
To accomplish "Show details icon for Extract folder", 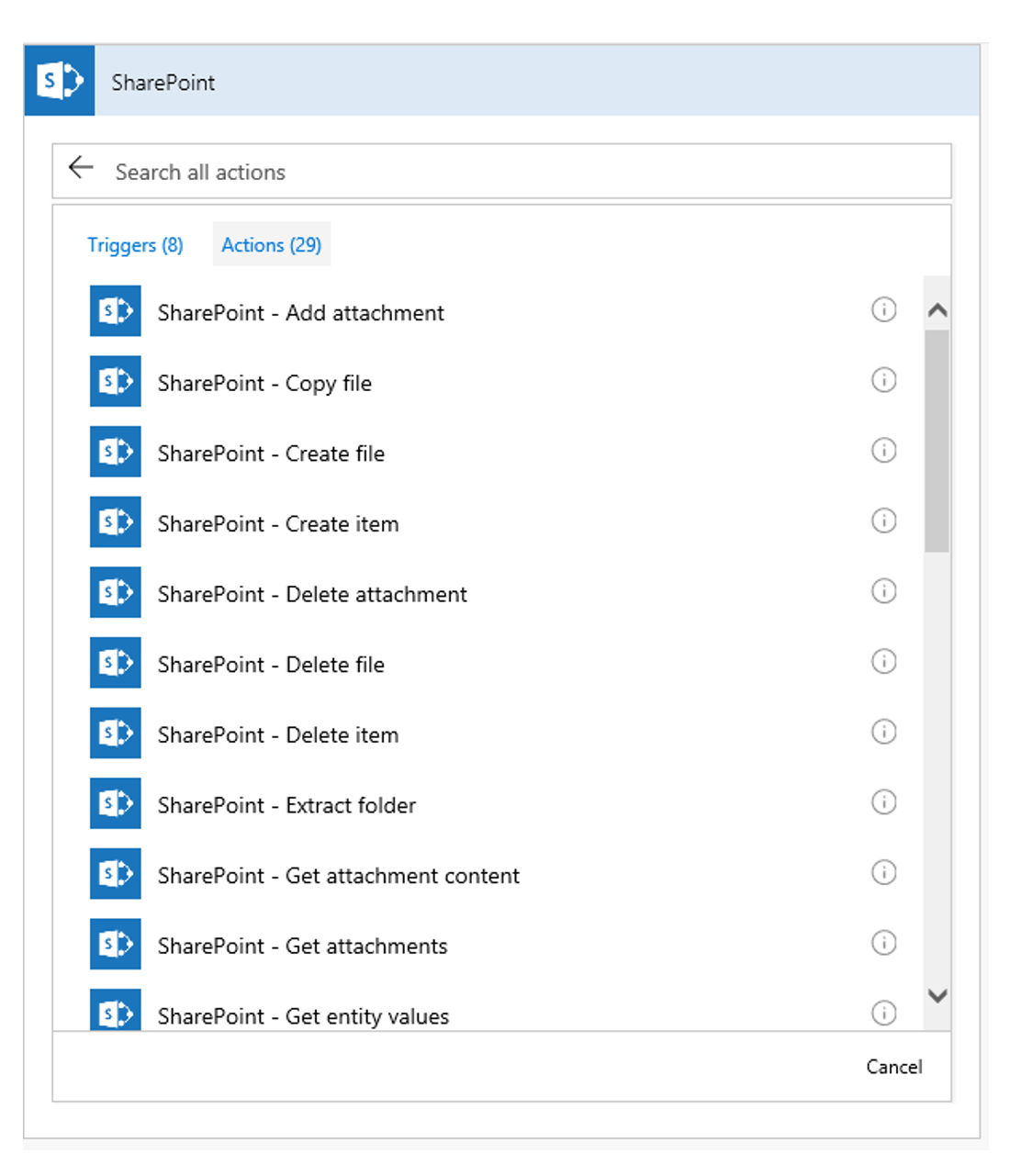I will [883, 802].
